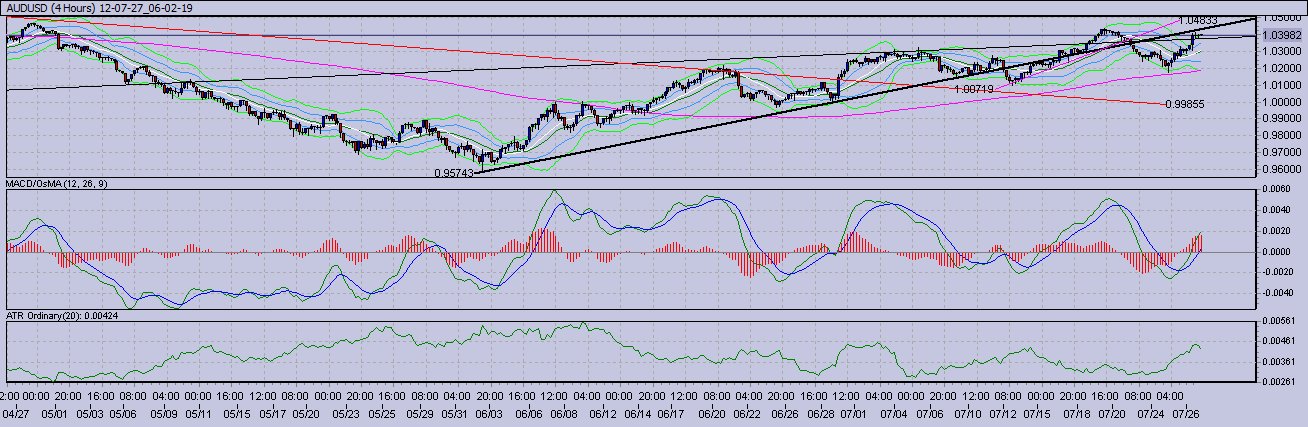Viewport: 1308px width, 427px height.
Task: Click the 06/20 date marker
Action: (712, 412)
